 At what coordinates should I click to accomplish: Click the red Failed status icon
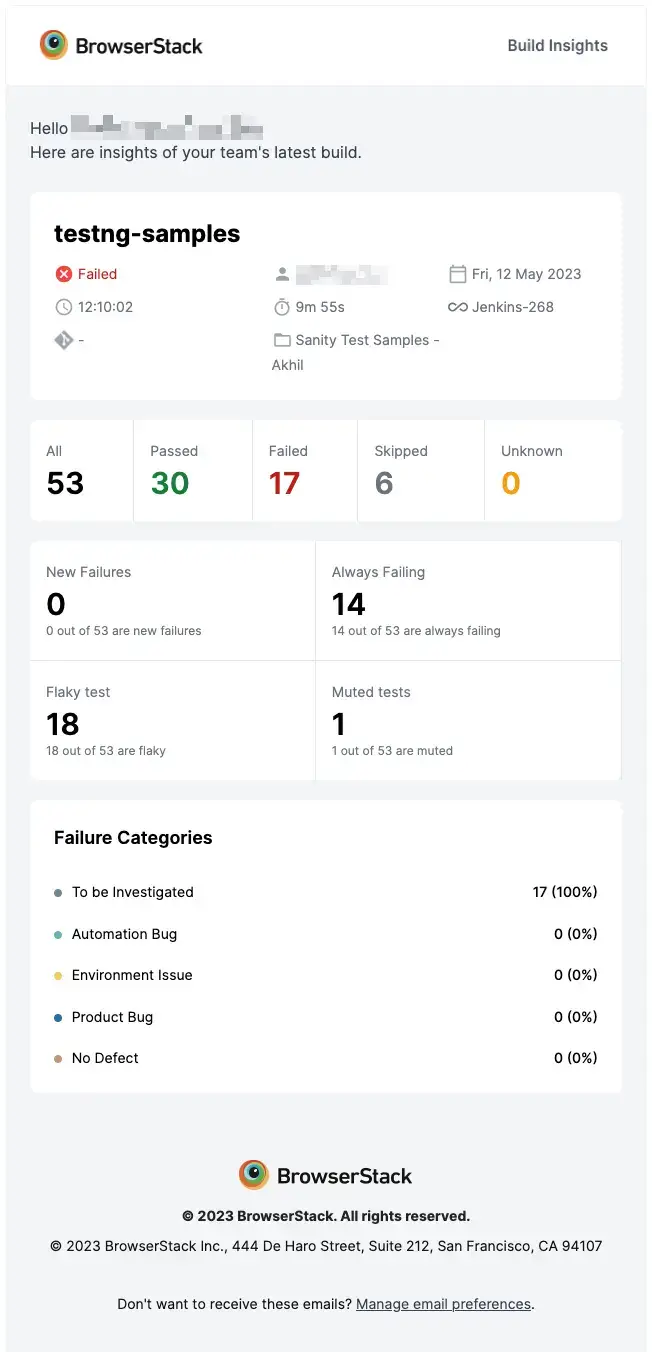[x=64, y=274]
